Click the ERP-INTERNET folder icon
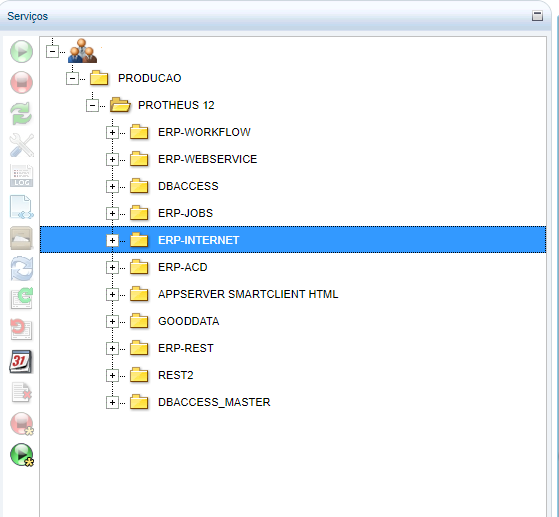The image size is (559, 517). coord(139,240)
